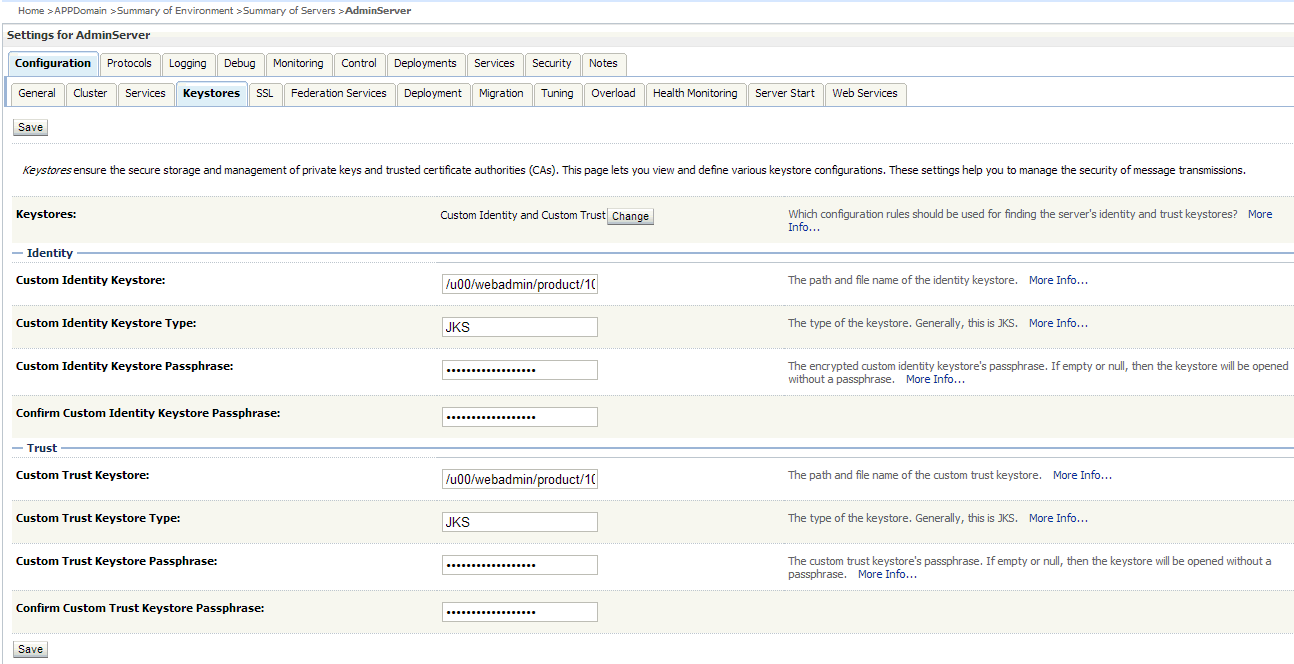Click the 'Keystores:' field label
Screen dimensions: 1294x664
[46, 214]
